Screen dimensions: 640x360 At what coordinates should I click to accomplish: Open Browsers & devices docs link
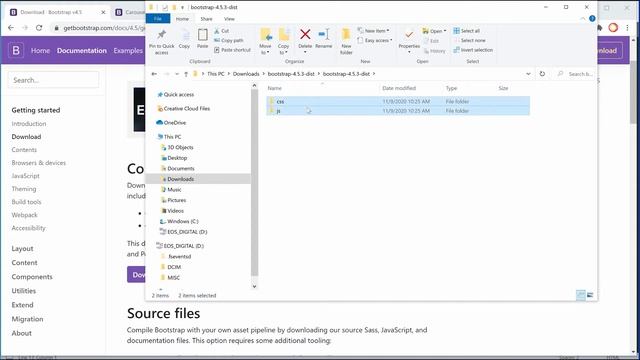click(x=39, y=163)
